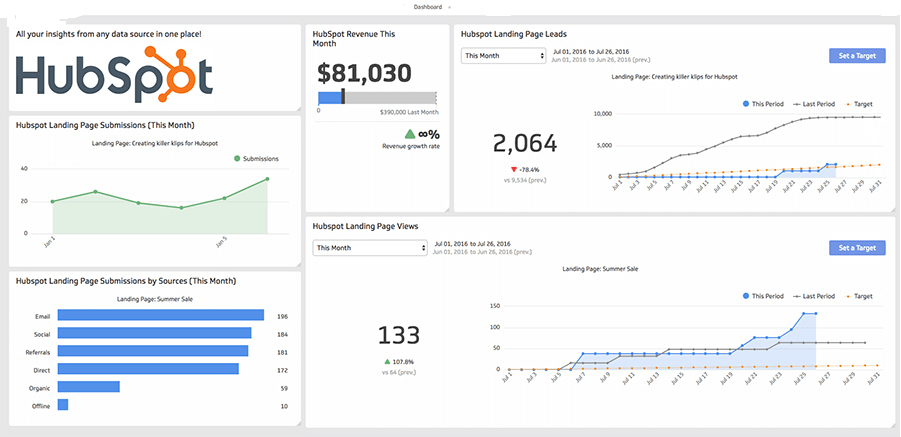Click "Jun 01, 2016 to Jun 26, 2016 (prev.)" in Views card
This screenshot has width=901, height=437.
[x=482, y=252]
